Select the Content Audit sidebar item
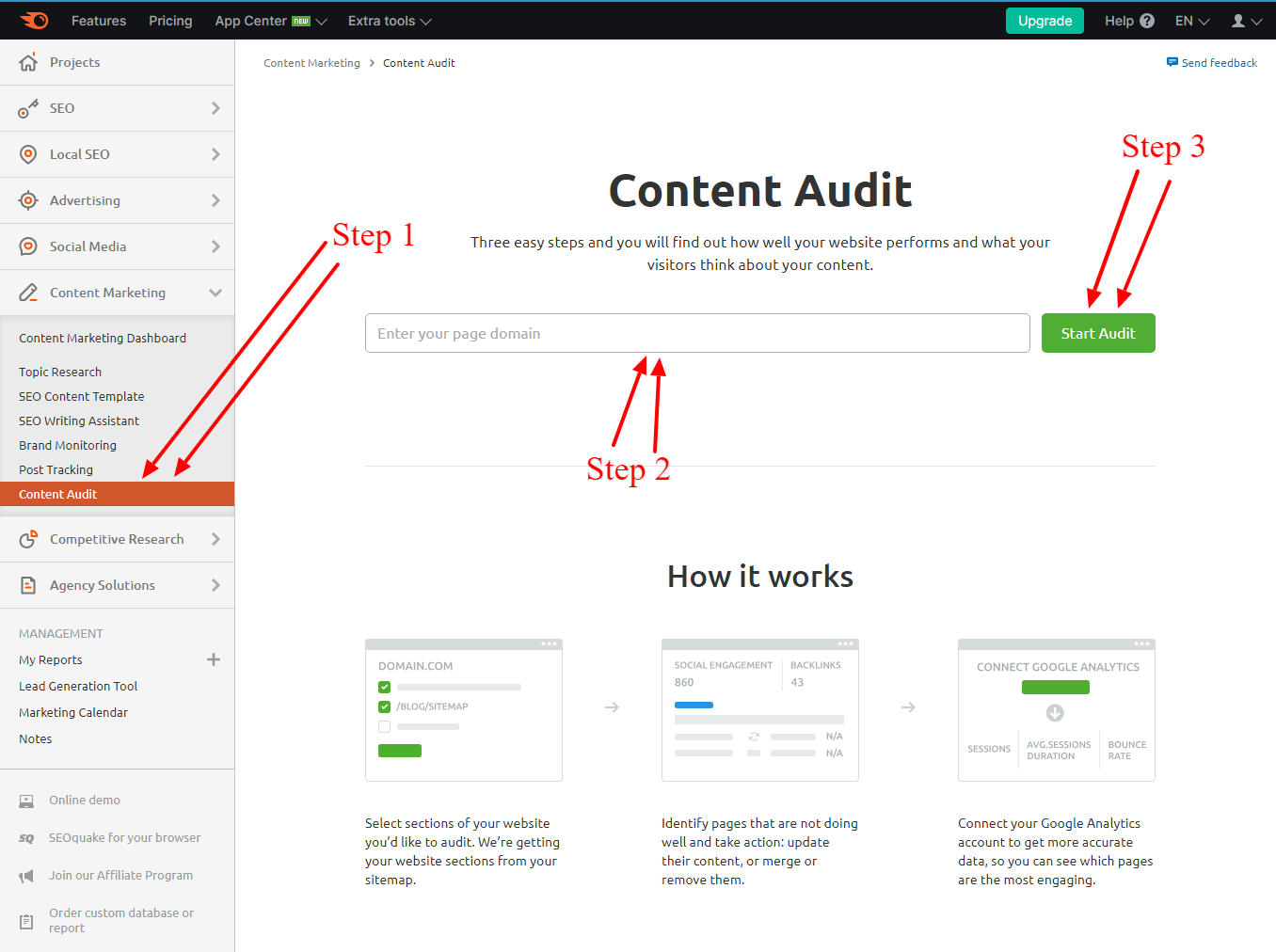1276x952 pixels. coord(117,494)
